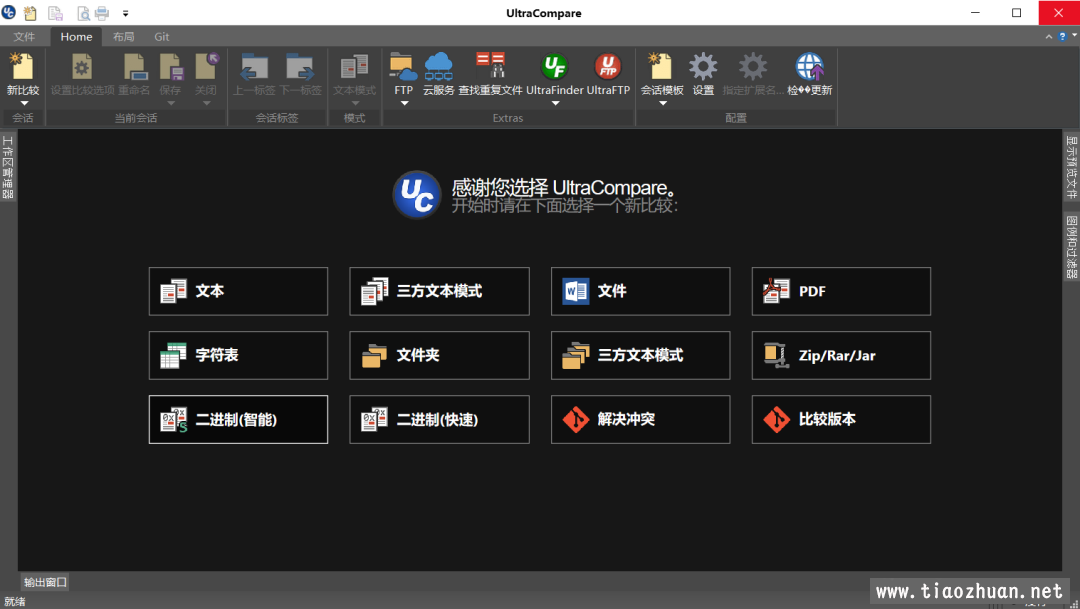Screen dimensions: 1080x609
Task: Click the print preview quick access icon
Action: pos(83,12)
